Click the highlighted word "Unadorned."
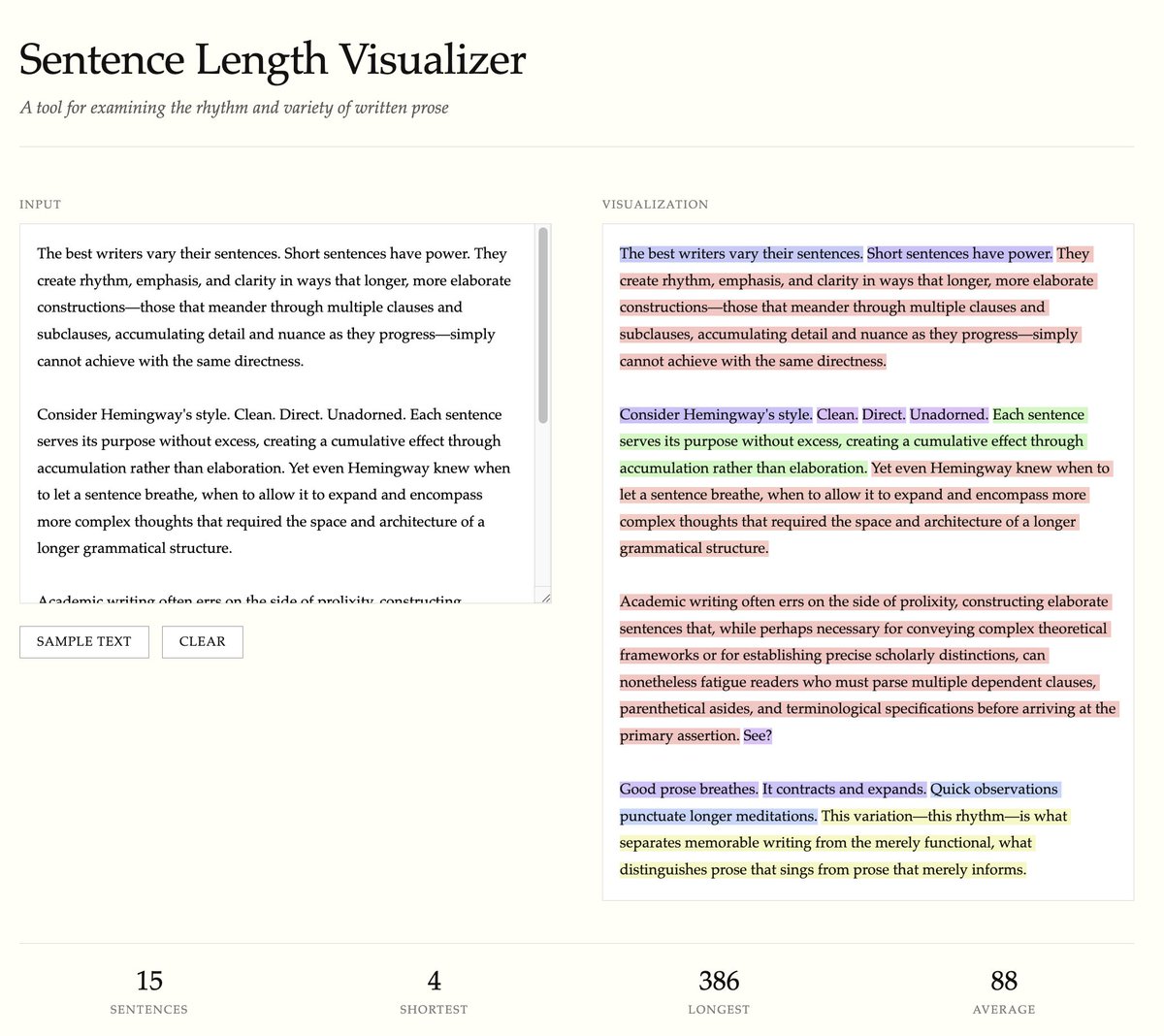The width and height of the screenshot is (1164, 1036). [948, 415]
